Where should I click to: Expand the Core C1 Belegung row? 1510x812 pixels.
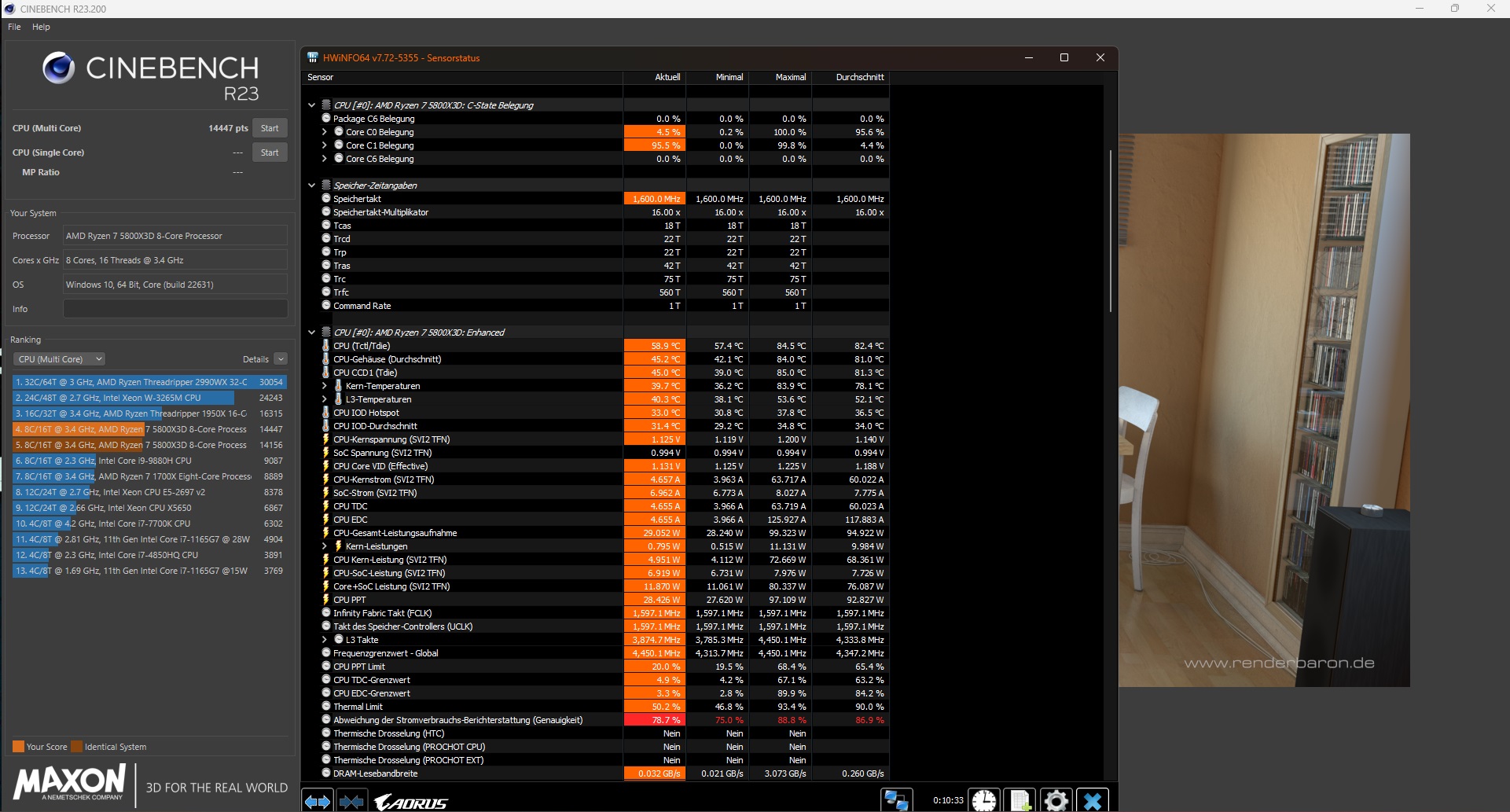(324, 145)
